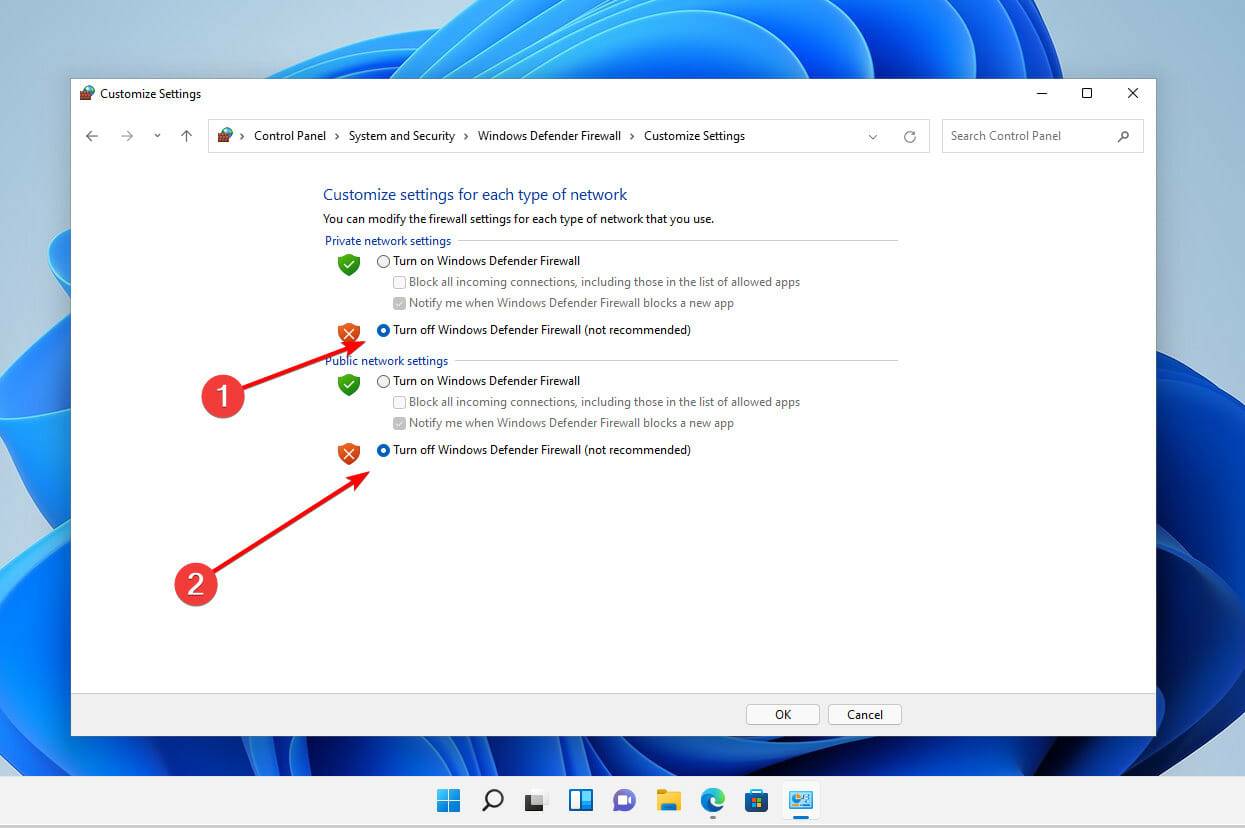The image size is (1245, 828).
Task: Click the Public network settings heading
Action: point(387,361)
